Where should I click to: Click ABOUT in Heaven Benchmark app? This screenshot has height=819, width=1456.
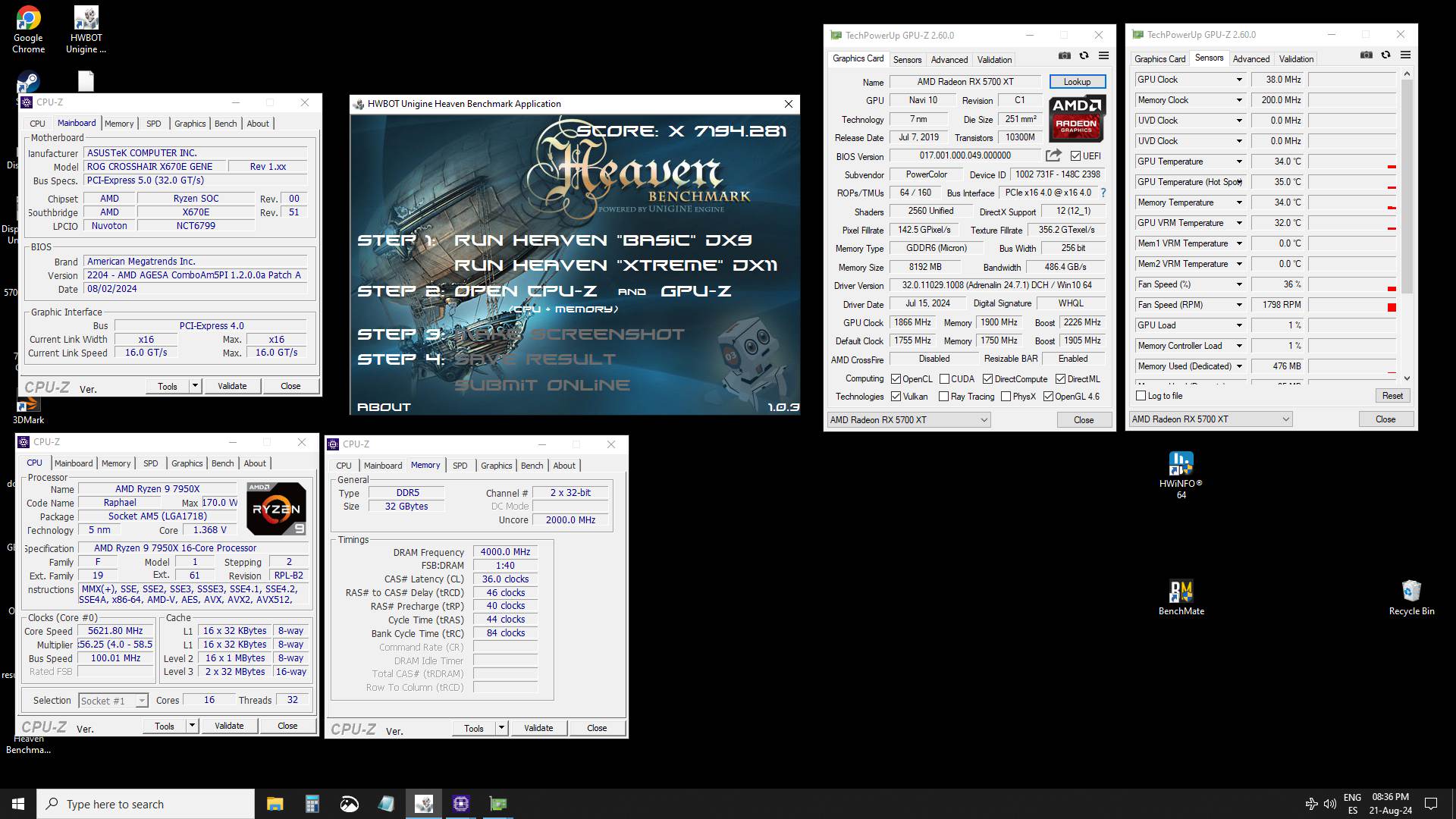(x=384, y=407)
